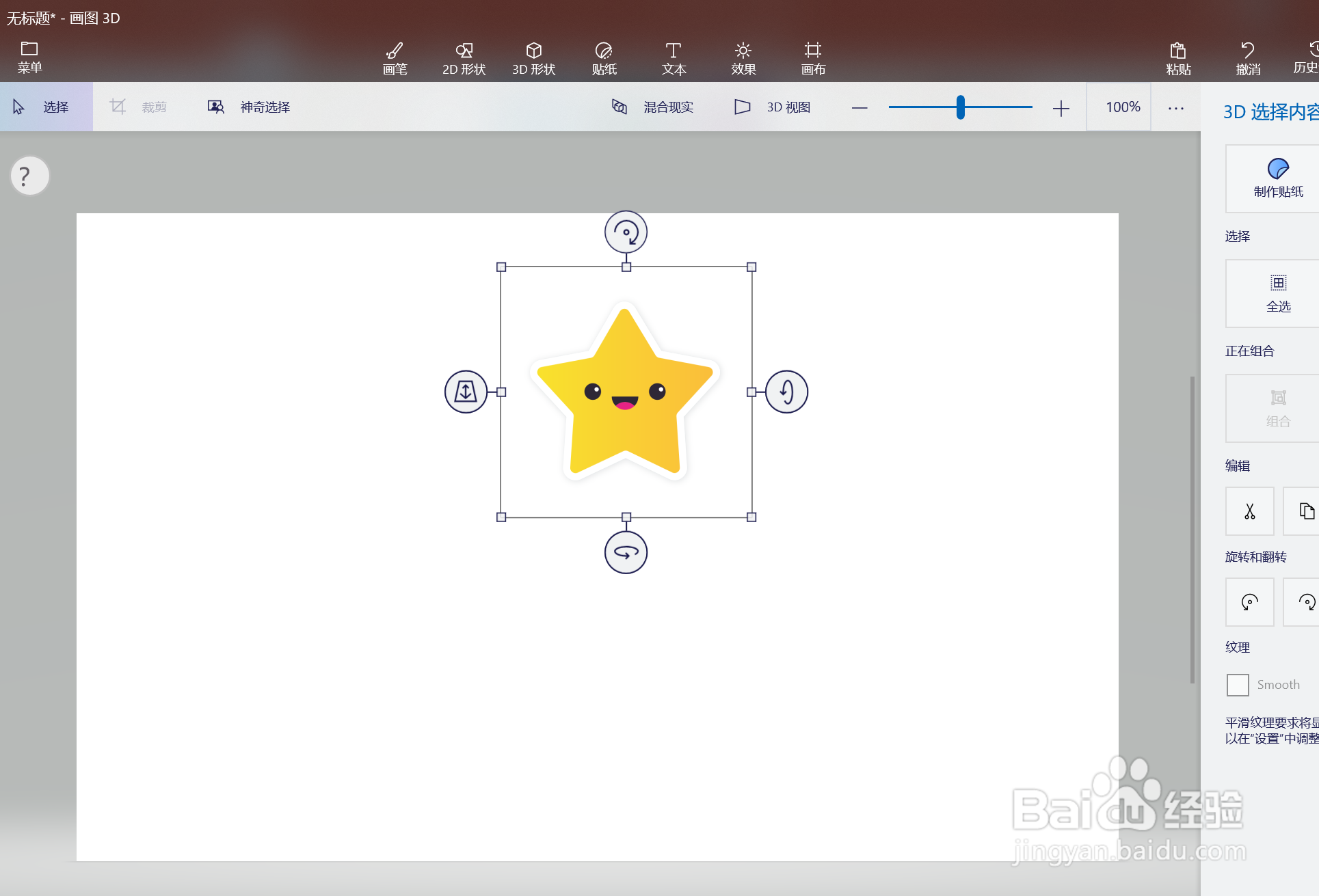1319x896 pixels.
Task: Toggle 3D 视图 view mode
Action: [x=773, y=107]
